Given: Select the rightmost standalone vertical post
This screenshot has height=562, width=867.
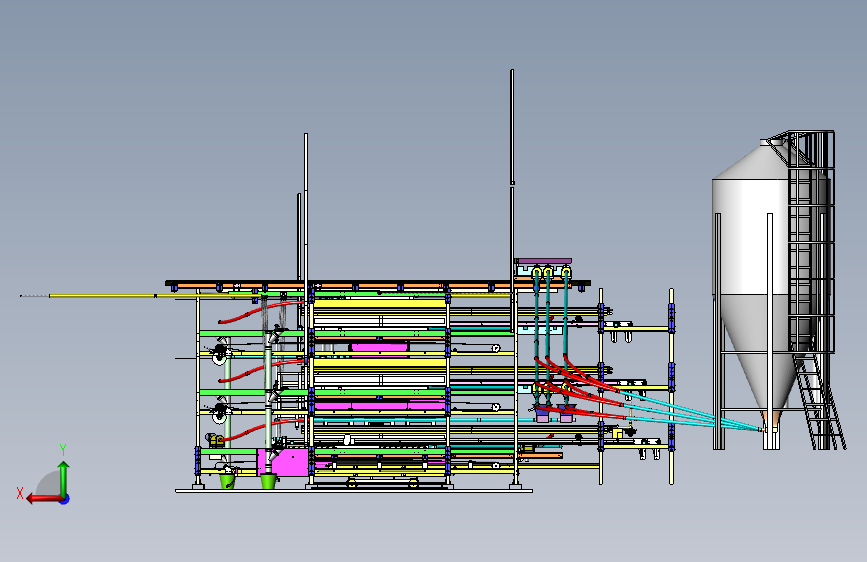Looking at the screenshot, I should point(671,386).
